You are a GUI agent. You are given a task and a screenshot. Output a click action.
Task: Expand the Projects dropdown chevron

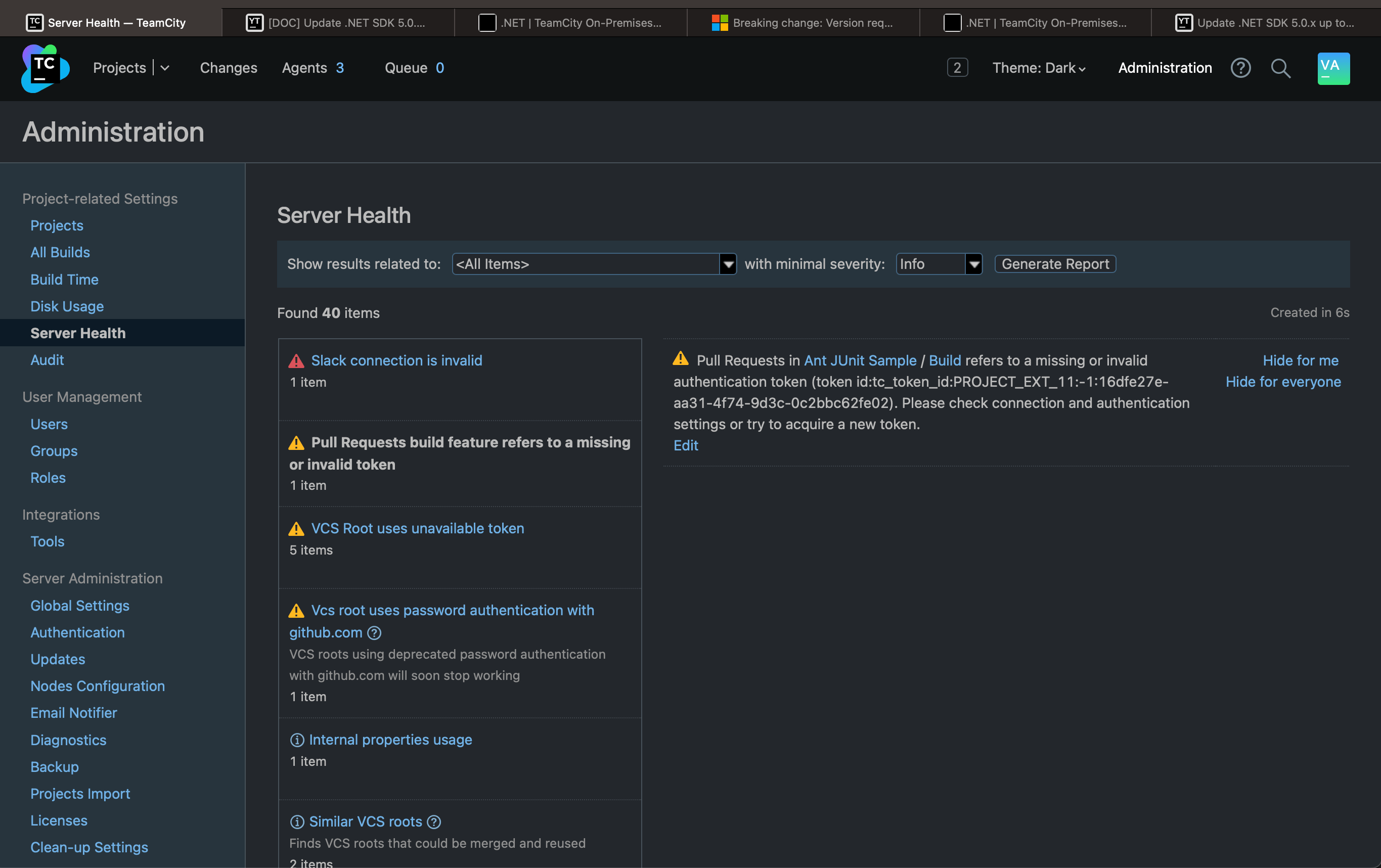(165, 68)
